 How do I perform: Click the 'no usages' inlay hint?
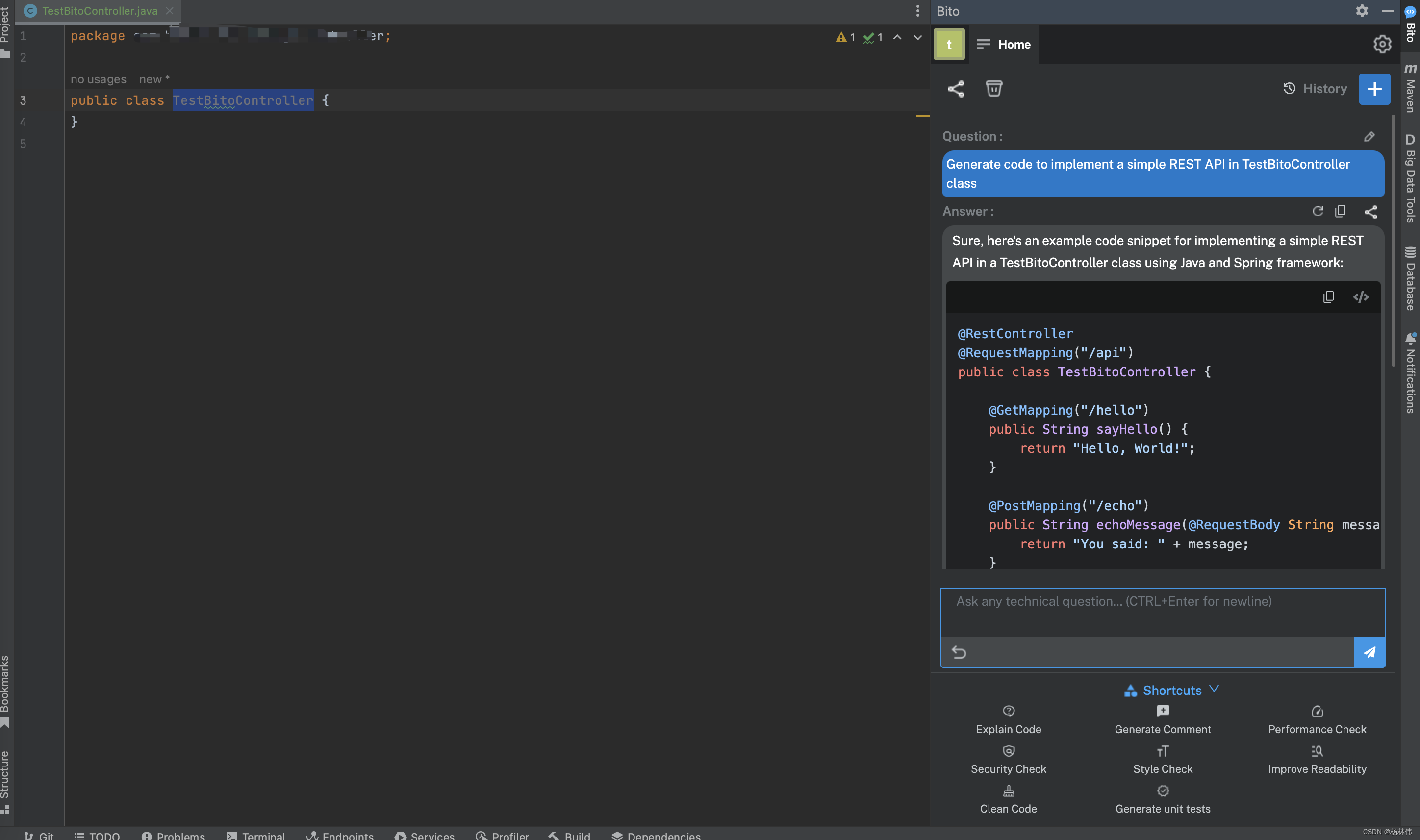point(99,79)
